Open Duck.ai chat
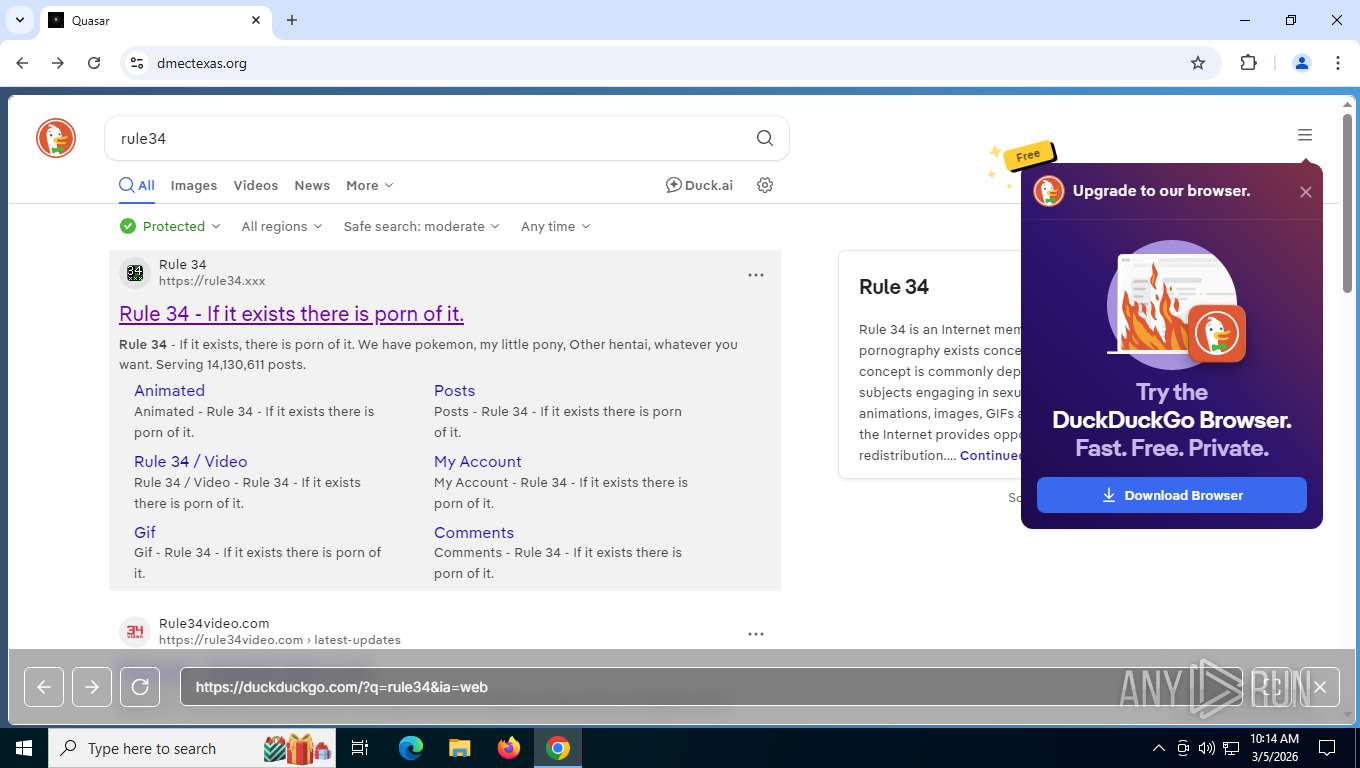This screenshot has width=1360, height=768. (699, 185)
